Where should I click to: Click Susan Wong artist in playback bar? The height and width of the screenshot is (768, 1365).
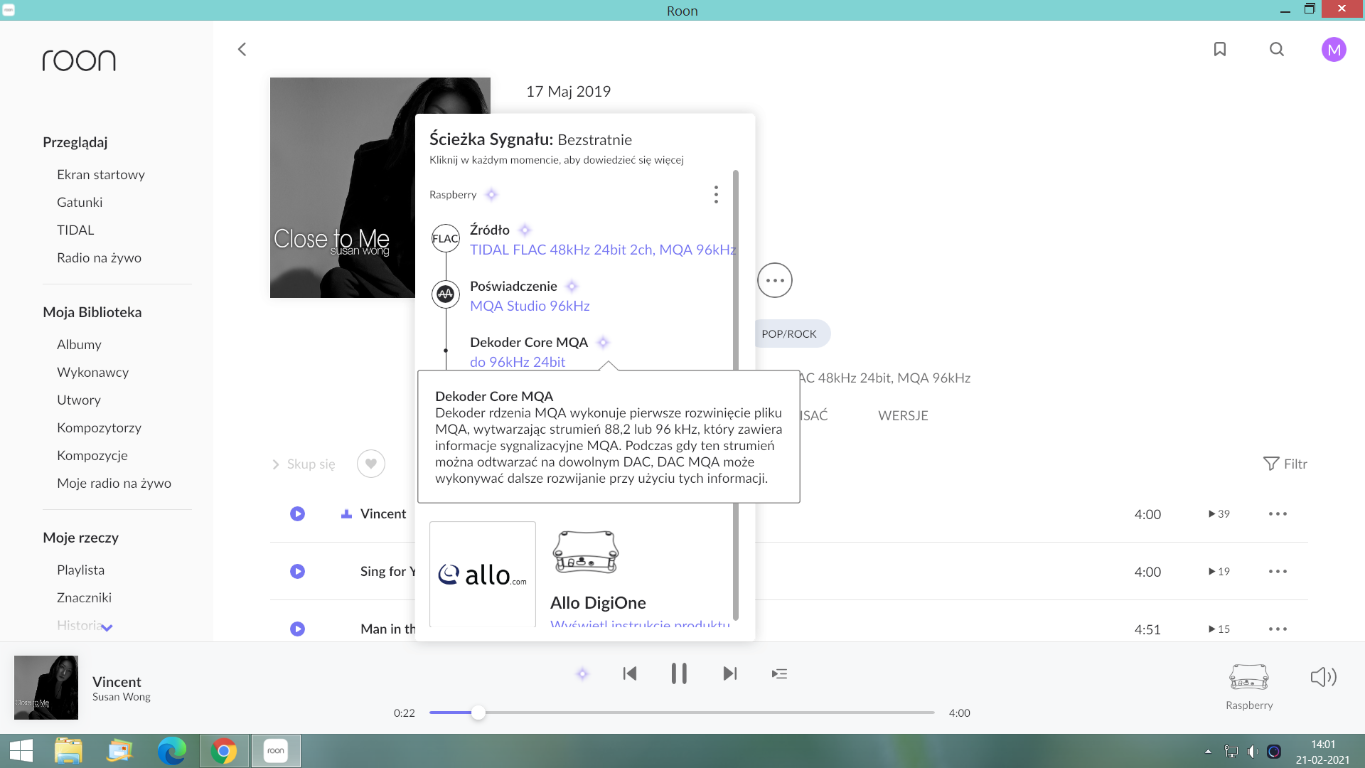121,697
